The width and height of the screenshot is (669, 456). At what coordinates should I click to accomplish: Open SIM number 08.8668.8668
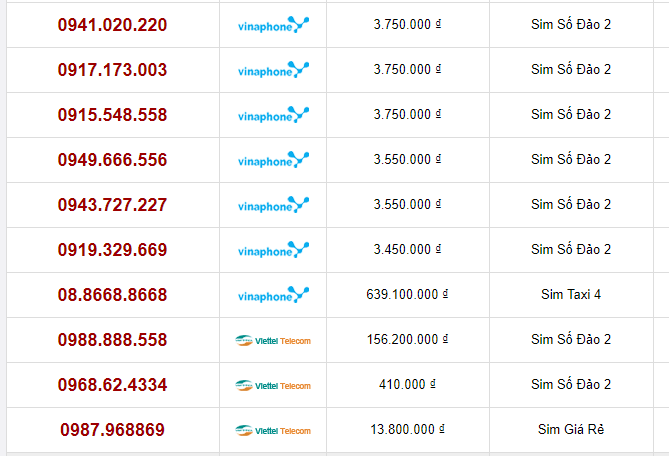[112, 295]
